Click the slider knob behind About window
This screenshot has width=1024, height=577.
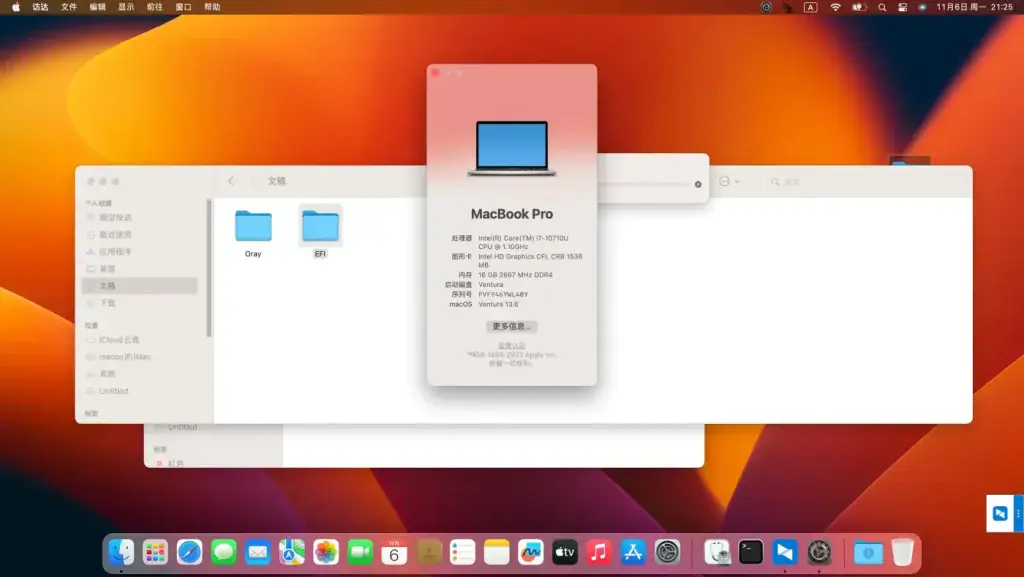[x=698, y=185]
